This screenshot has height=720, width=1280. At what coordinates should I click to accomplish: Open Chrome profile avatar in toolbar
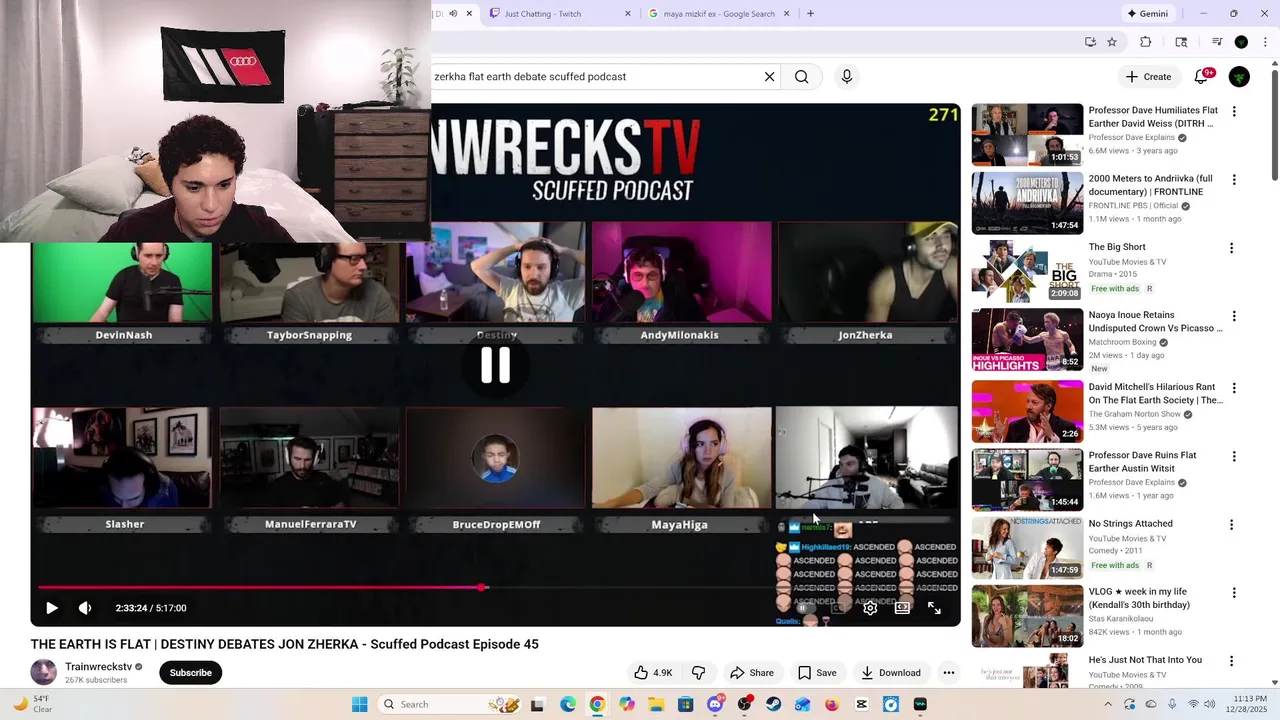tap(1241, 42)
